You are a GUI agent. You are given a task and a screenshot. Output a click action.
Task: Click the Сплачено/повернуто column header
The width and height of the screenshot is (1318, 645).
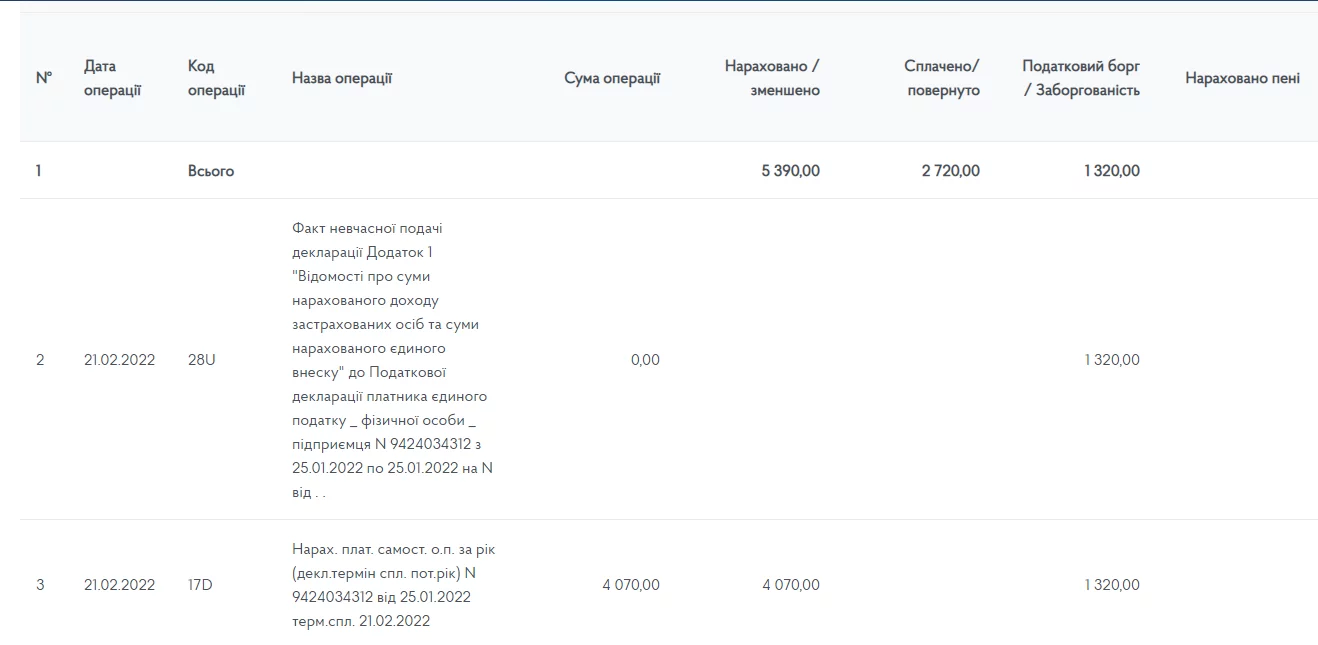pyautogui.click(x=942, y=78)
